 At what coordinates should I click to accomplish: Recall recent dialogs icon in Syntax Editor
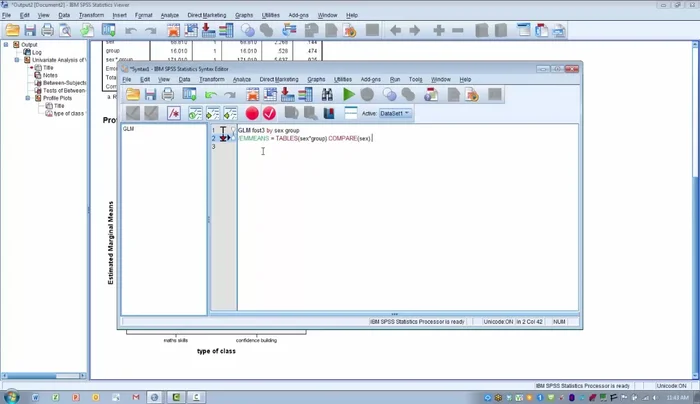(x=189, y=94)
